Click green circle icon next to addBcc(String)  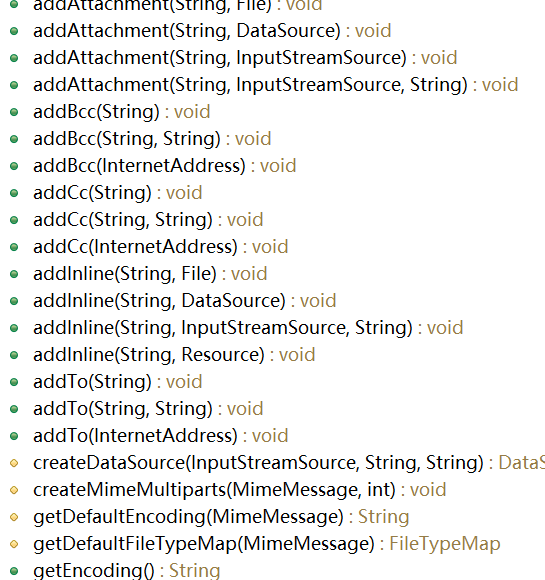pos(14,112)
